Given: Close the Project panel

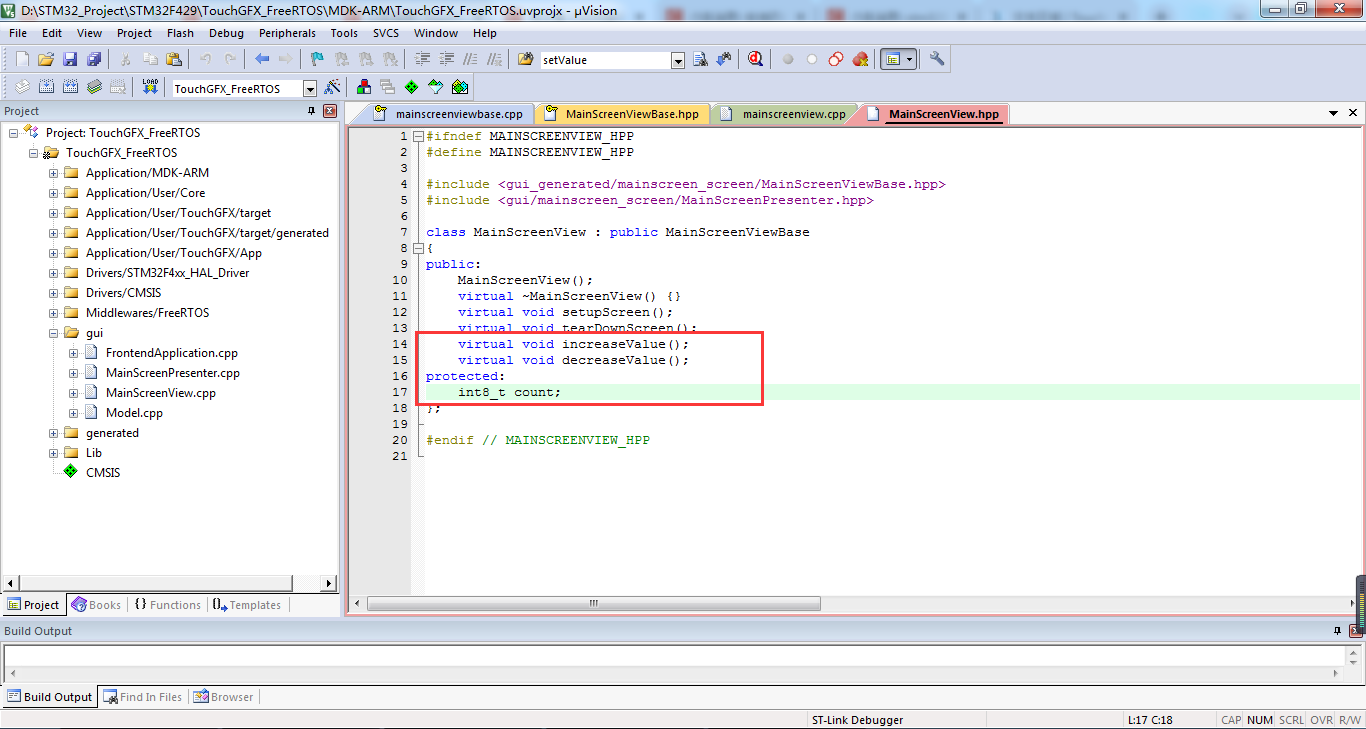Looking at the screenshot, I should point(329,111).
